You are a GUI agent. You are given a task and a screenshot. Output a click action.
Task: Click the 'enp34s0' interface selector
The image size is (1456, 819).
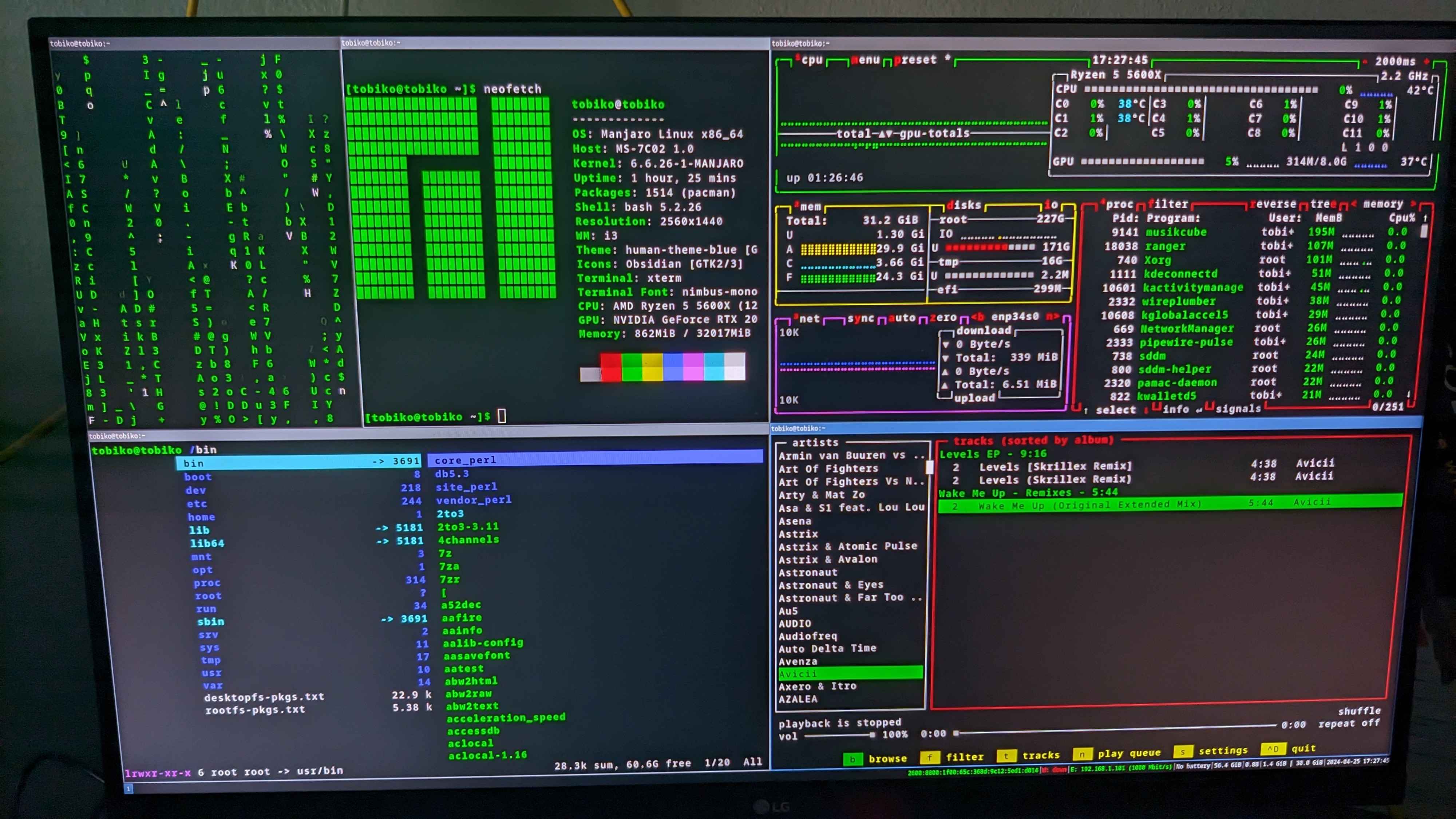1014,317
